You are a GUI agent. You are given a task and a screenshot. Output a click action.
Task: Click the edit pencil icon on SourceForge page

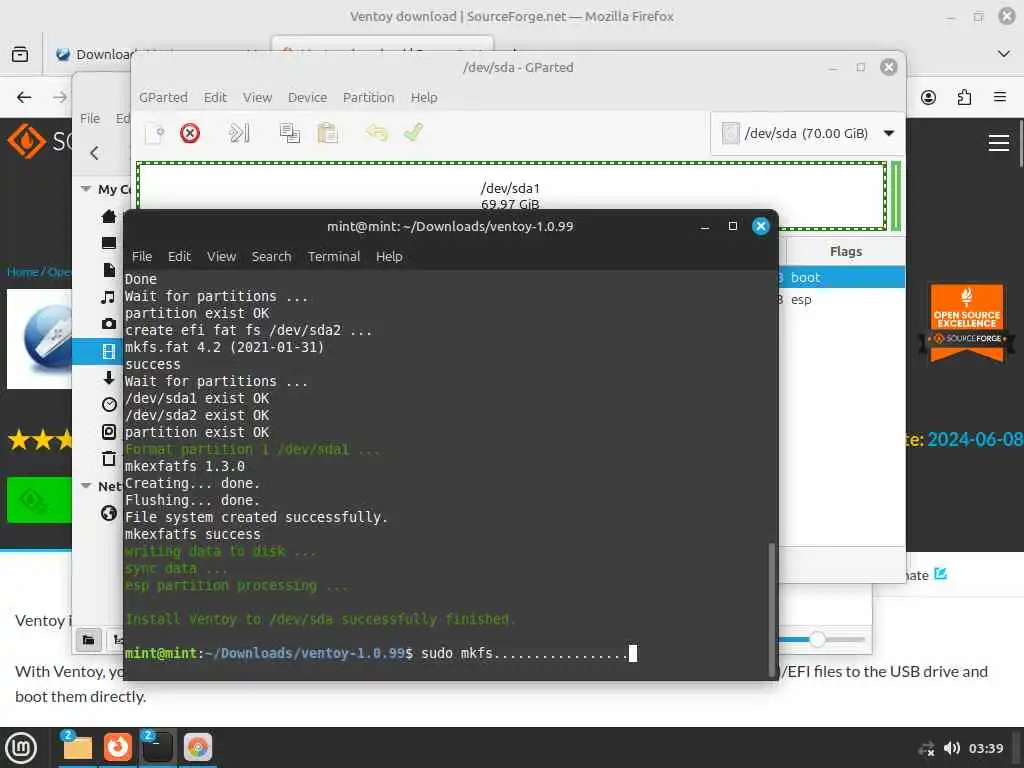[940, 573]
